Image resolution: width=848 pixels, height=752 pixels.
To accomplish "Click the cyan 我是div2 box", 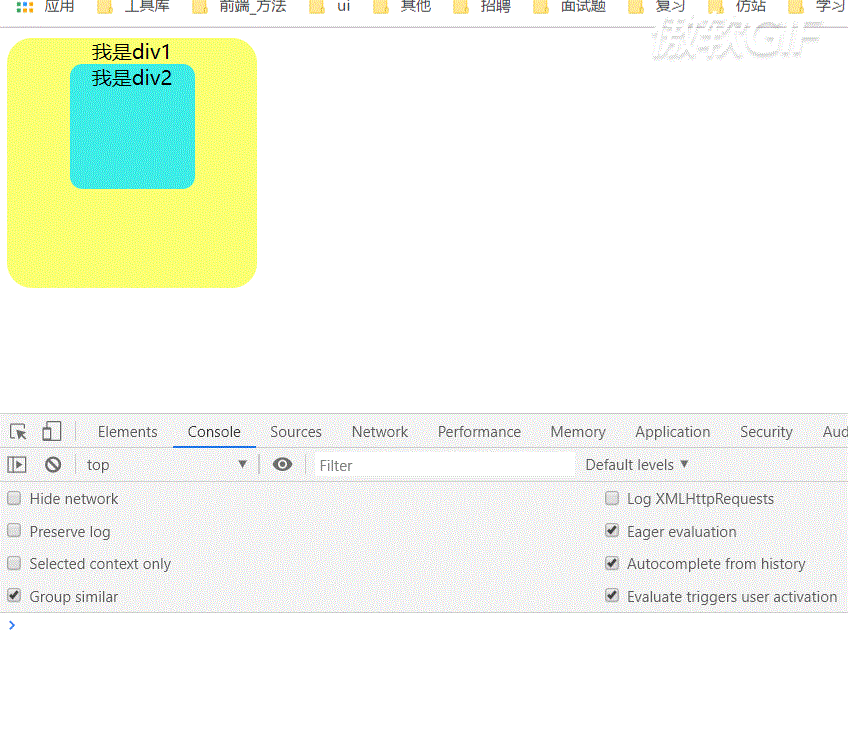I will coord(132,127).
